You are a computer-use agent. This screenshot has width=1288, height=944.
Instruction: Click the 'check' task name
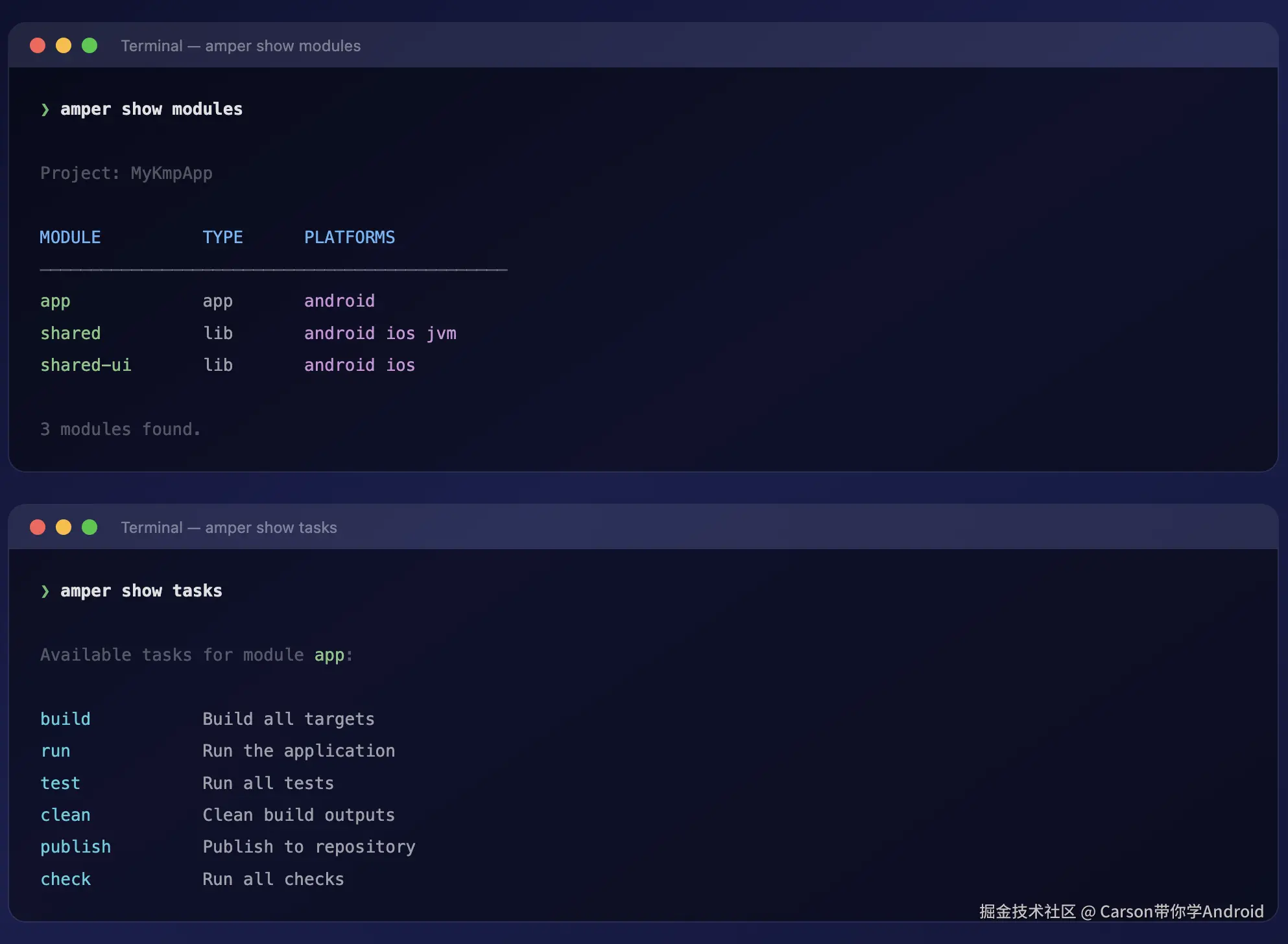[x=66, y=879]
